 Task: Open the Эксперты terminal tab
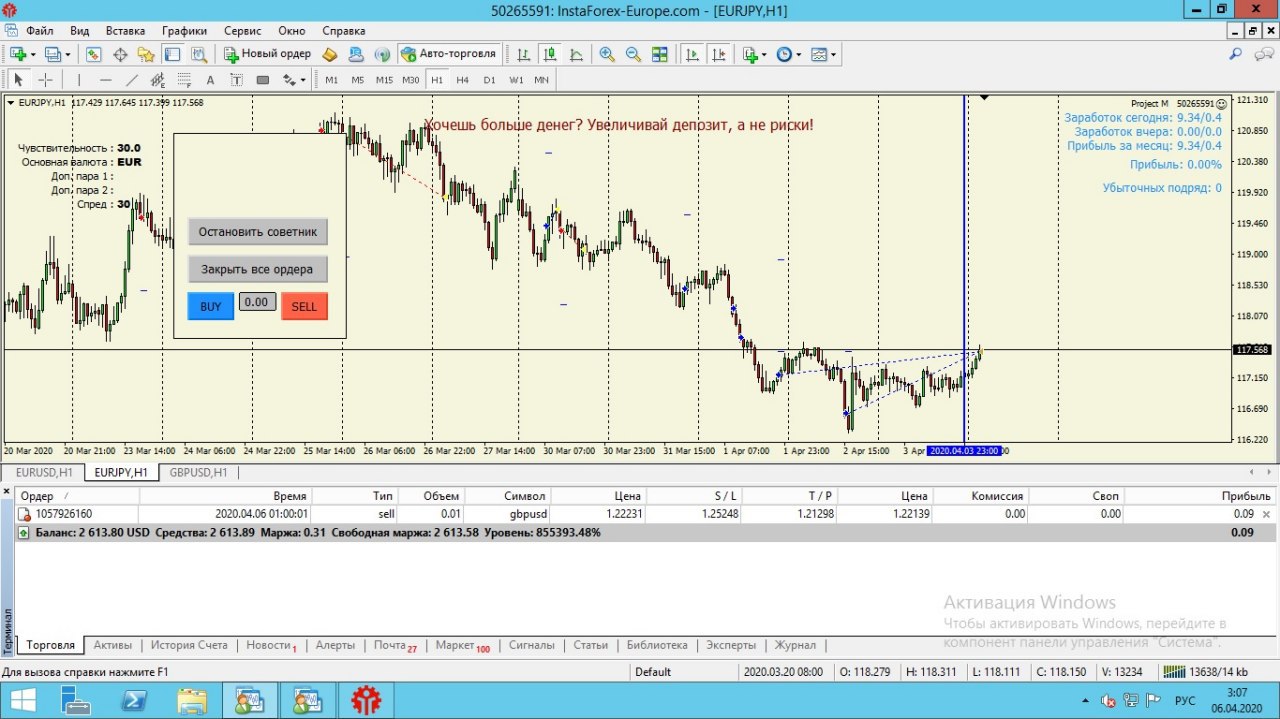tap(731, 645)
